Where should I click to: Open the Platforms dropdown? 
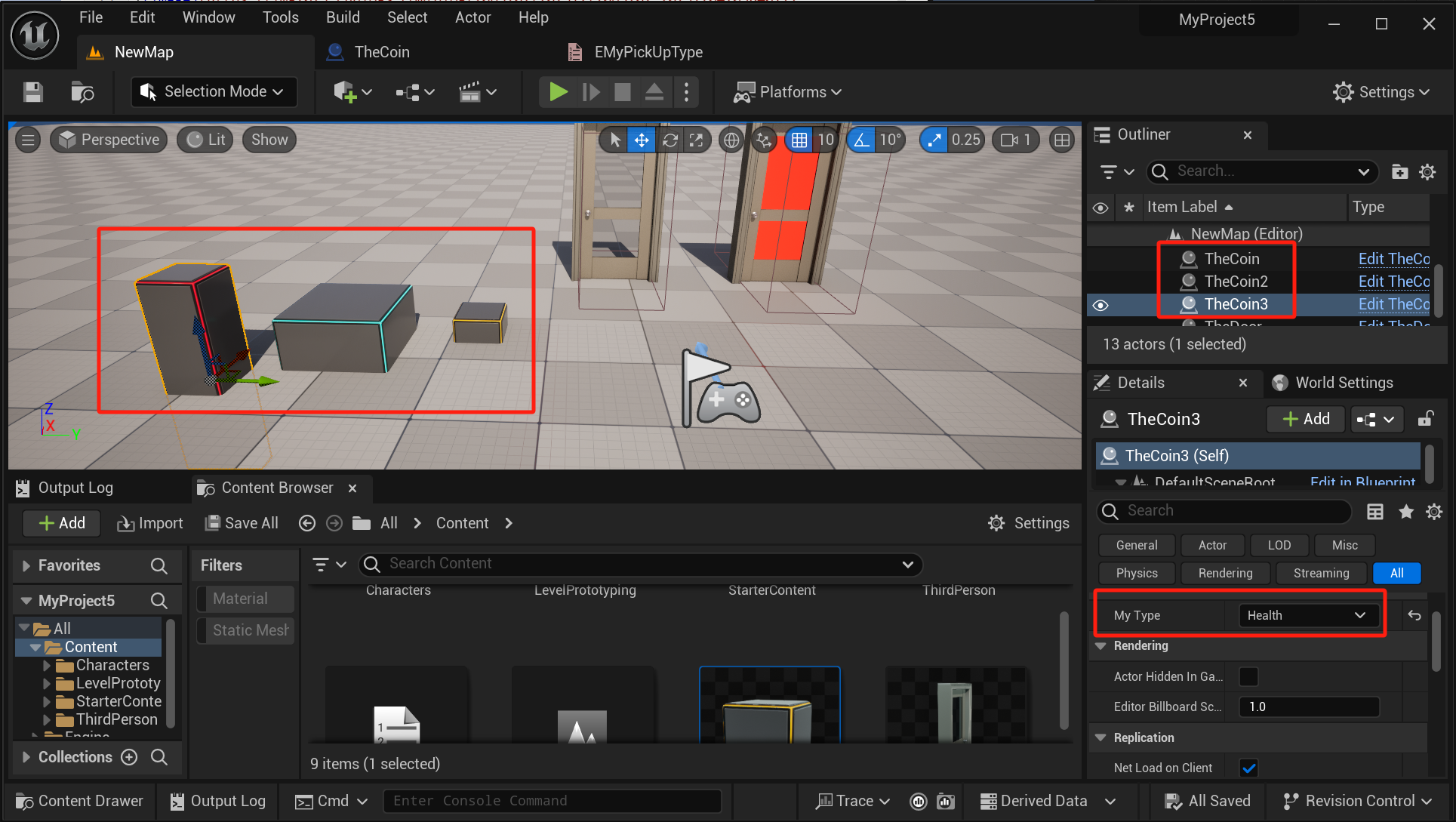tap(788, 92)
